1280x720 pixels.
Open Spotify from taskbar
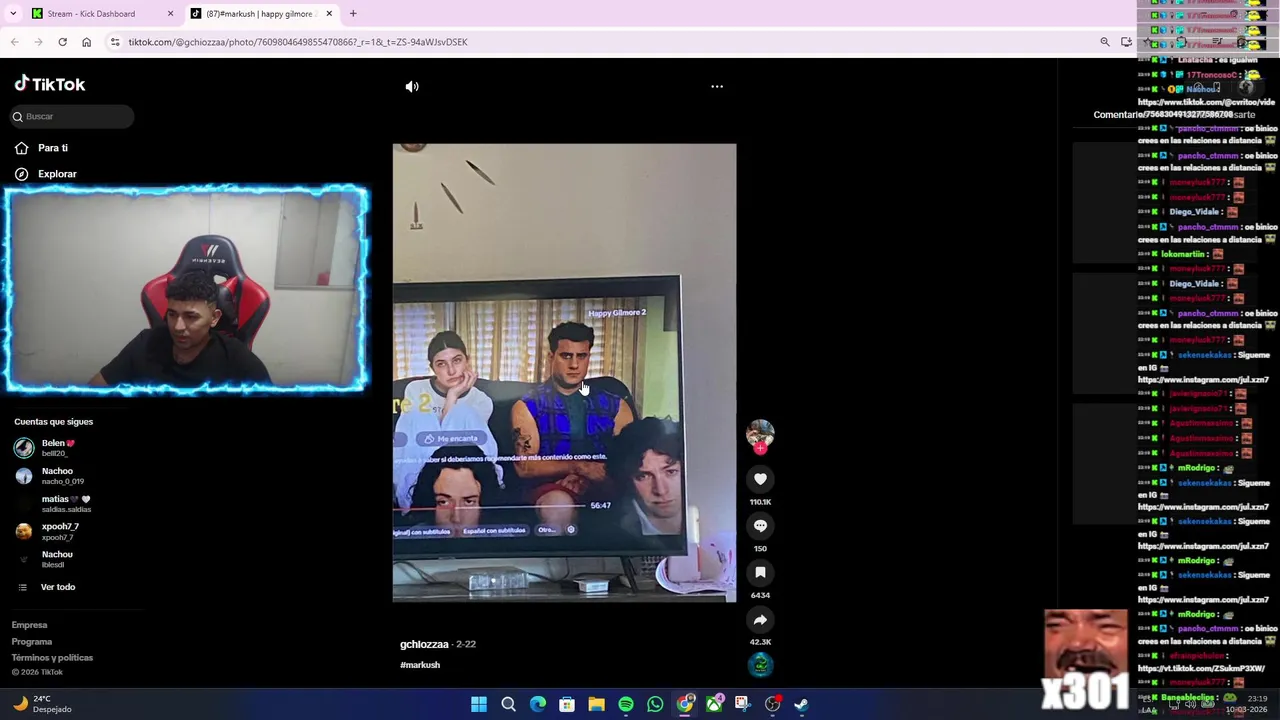pos(626,704)
